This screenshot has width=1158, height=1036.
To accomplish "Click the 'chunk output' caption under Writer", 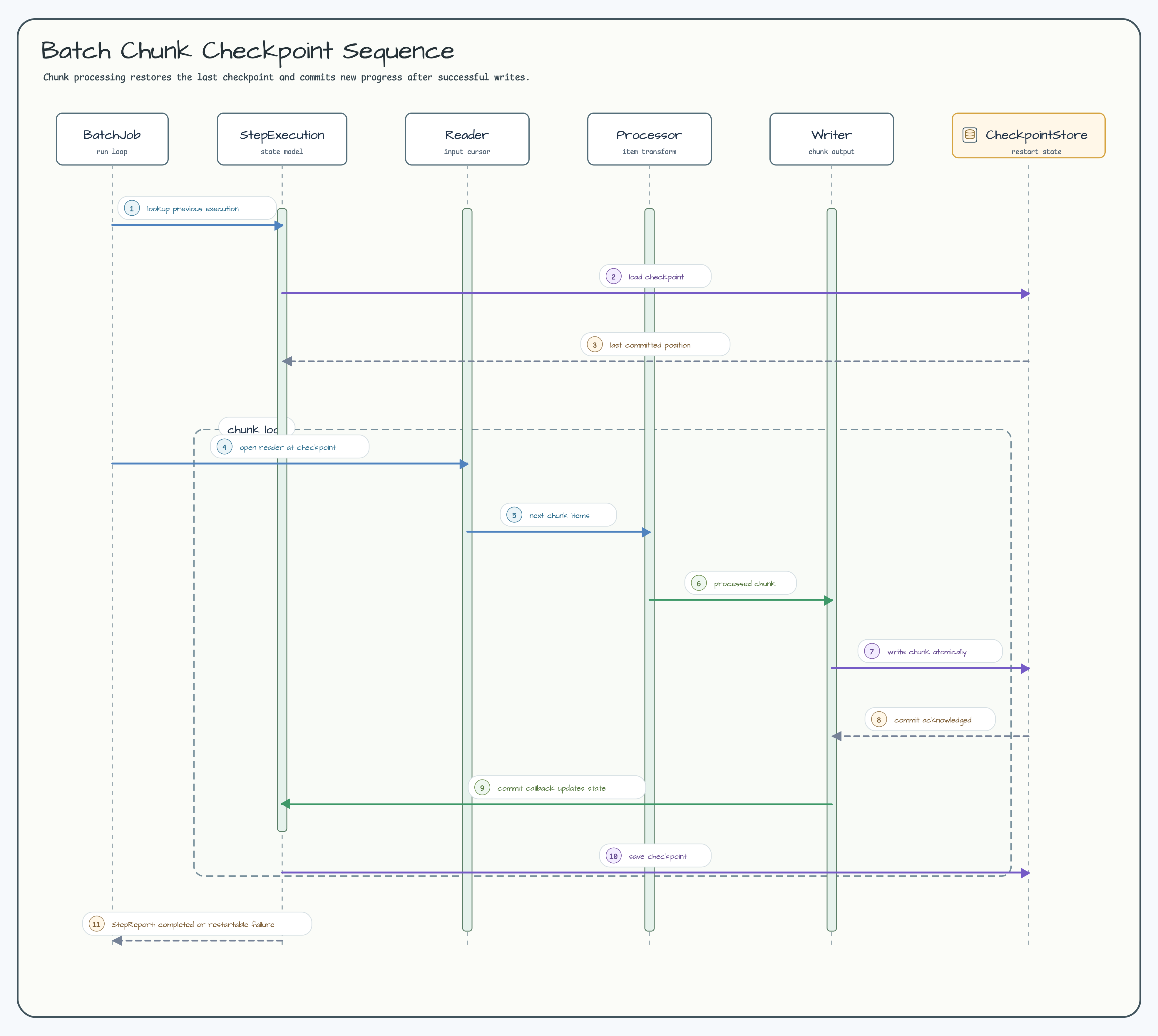I will tap(831, 152).
